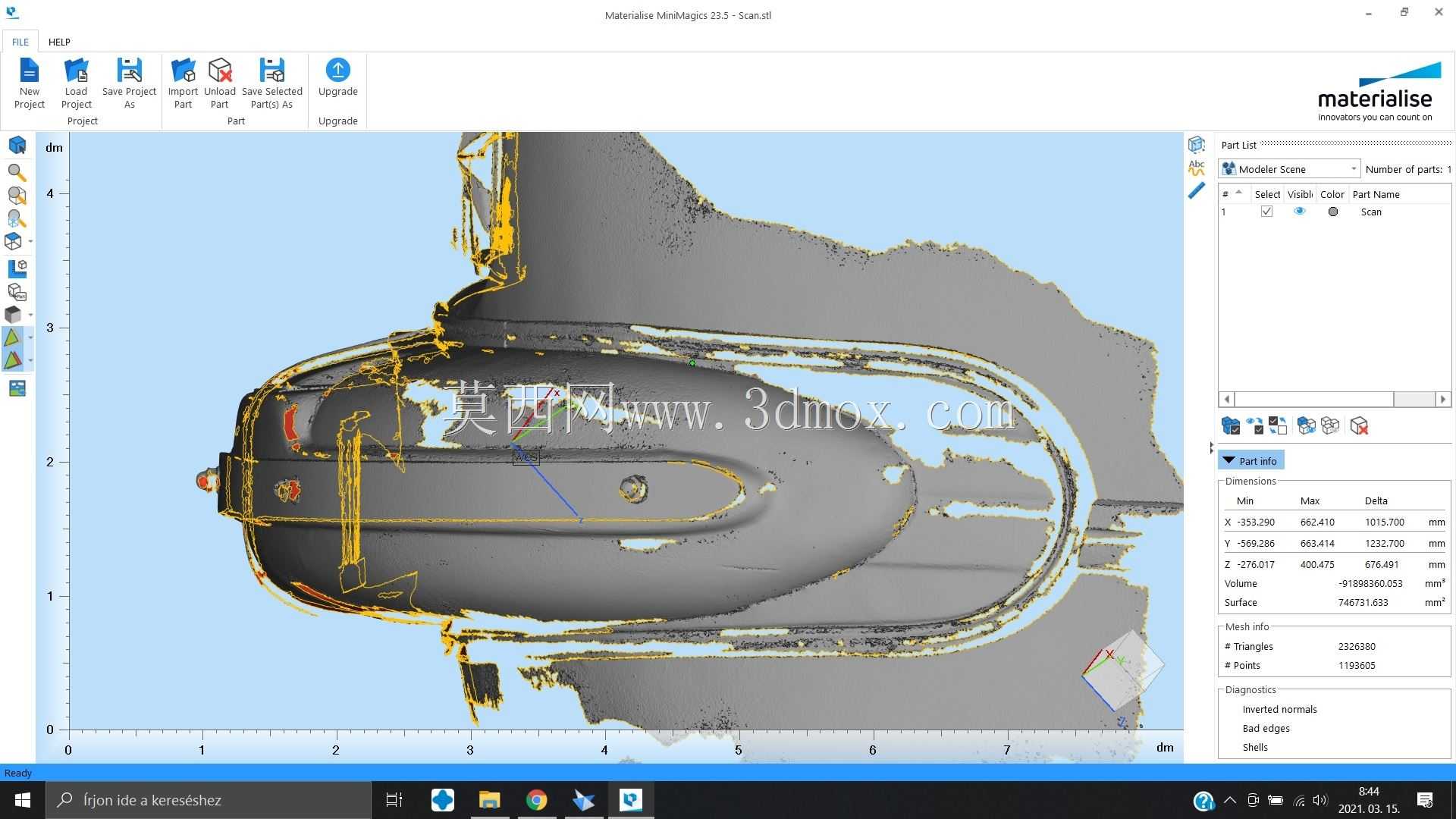1456x819 pixels.
Task: Select the zoom magnifier tool in sidebar
Action: [17, 172]
